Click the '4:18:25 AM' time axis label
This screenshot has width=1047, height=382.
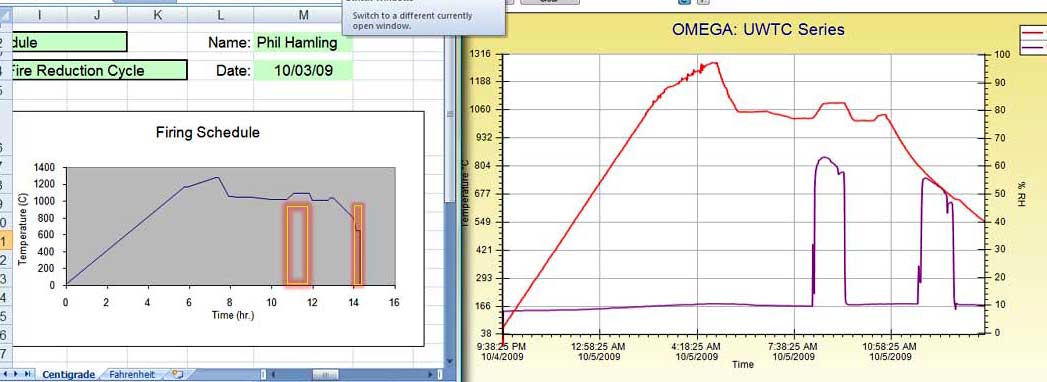pos(698,347)
